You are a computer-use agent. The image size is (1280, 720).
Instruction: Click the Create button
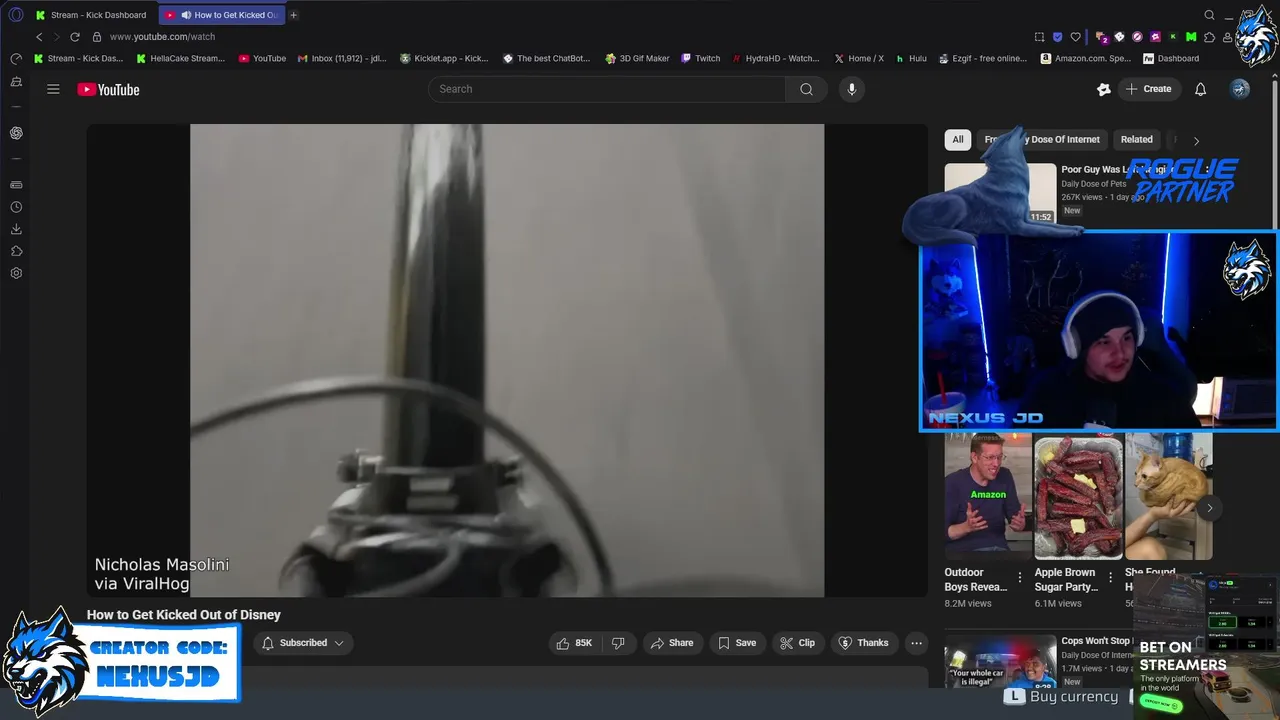[1149, 89]
